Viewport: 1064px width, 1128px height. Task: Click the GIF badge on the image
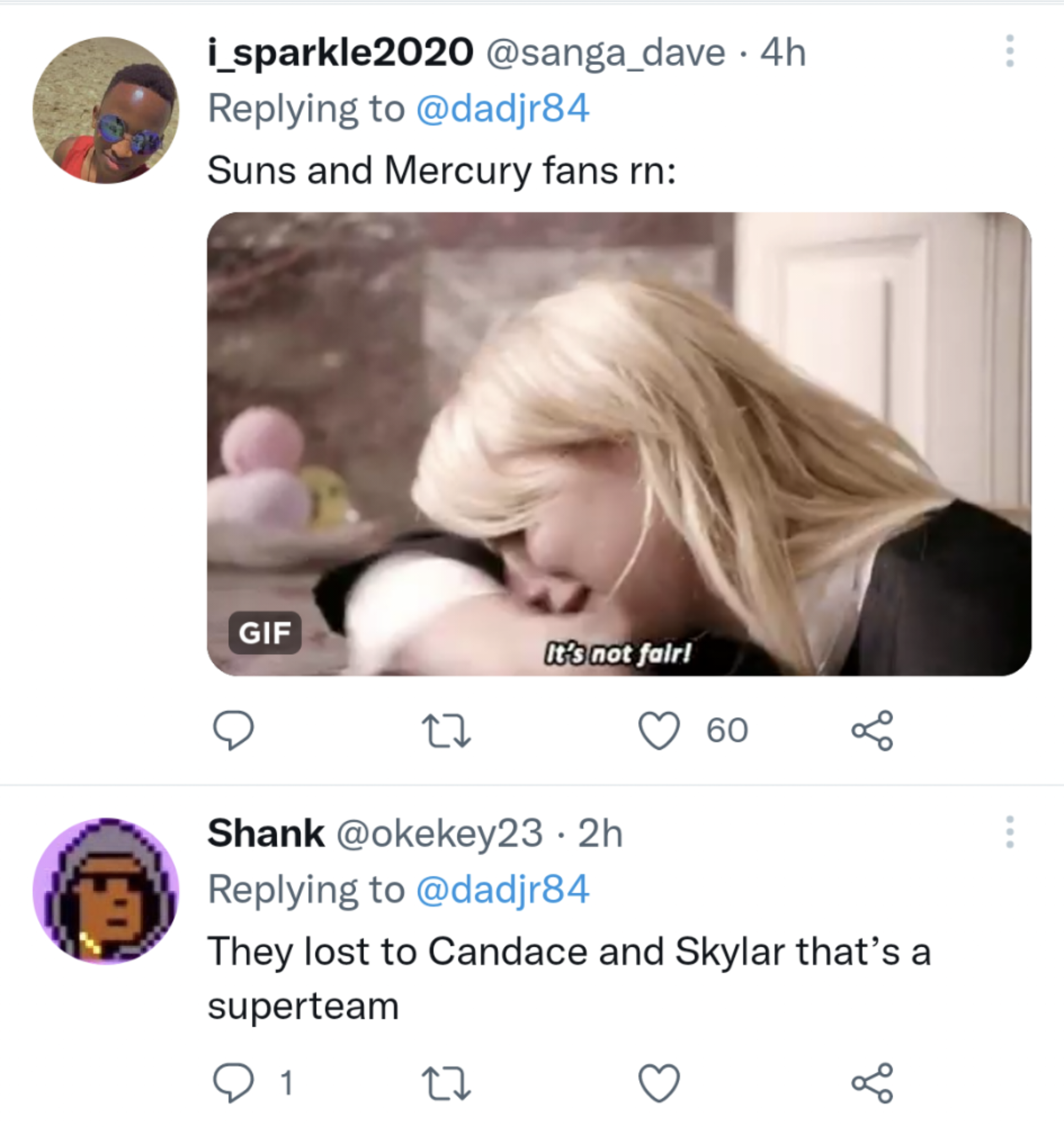[264, 633]
